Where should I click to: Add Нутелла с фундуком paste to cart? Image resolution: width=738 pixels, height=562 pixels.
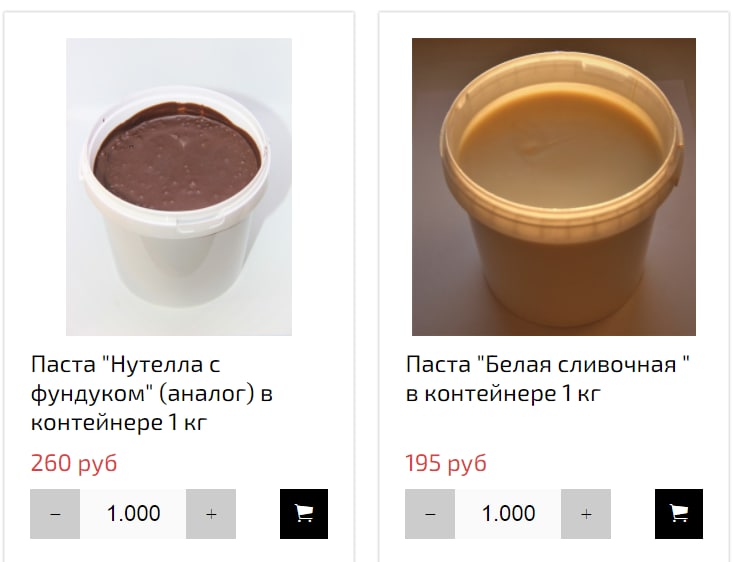304,514
